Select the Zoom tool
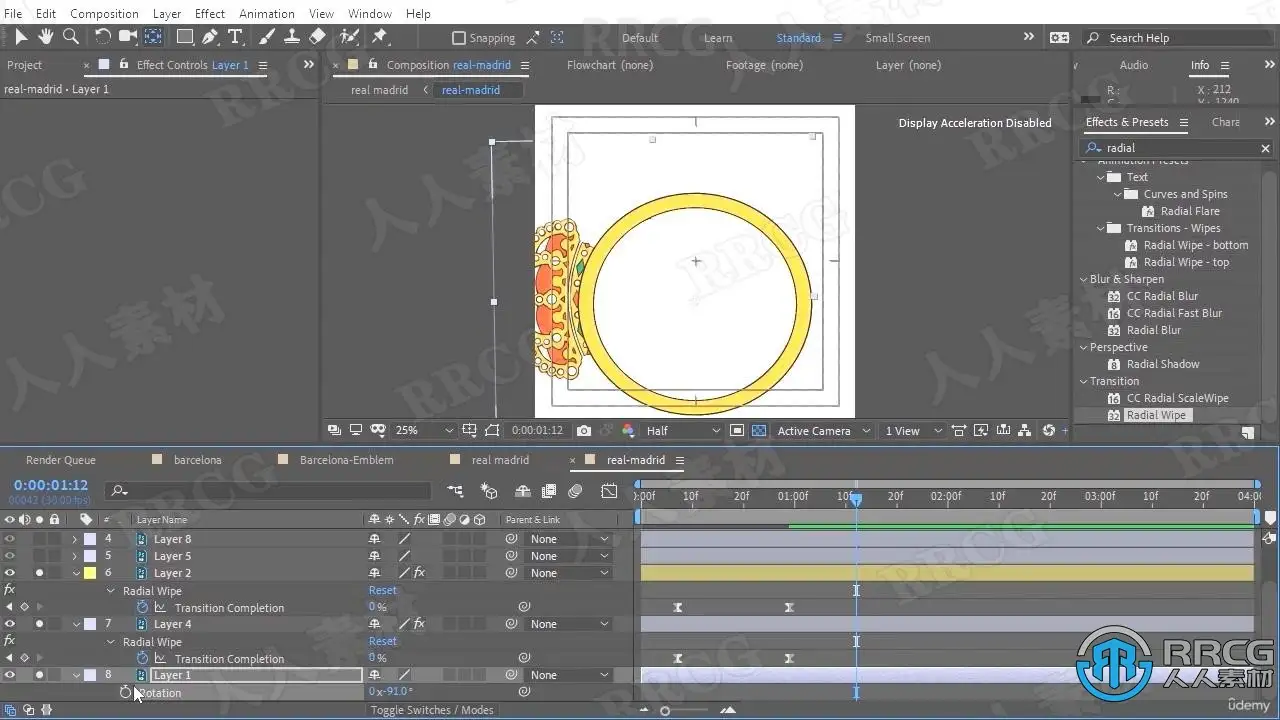 pyautogui.click(x=71, y=37)
